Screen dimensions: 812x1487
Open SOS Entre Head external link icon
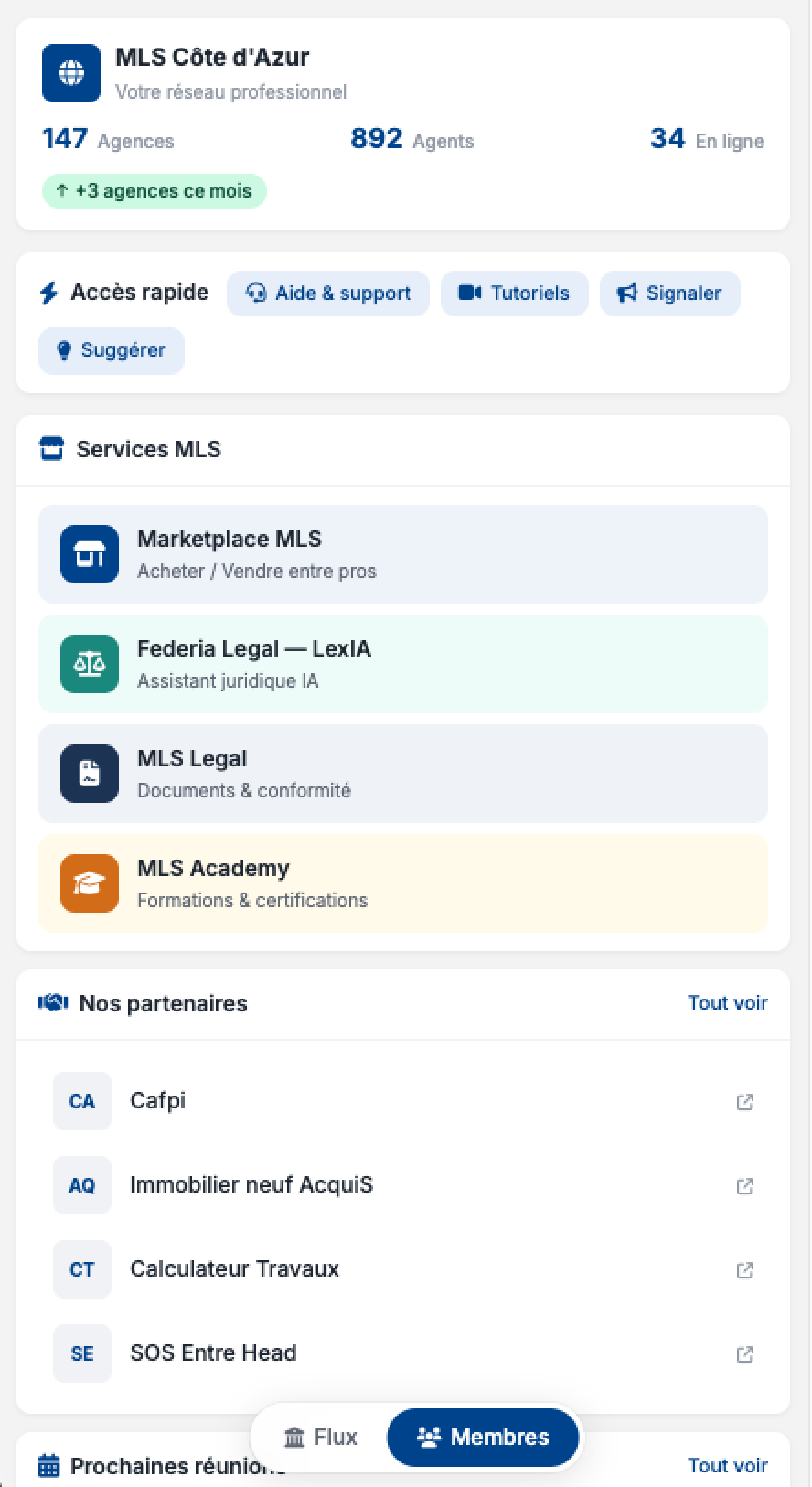pos(745,1354)
